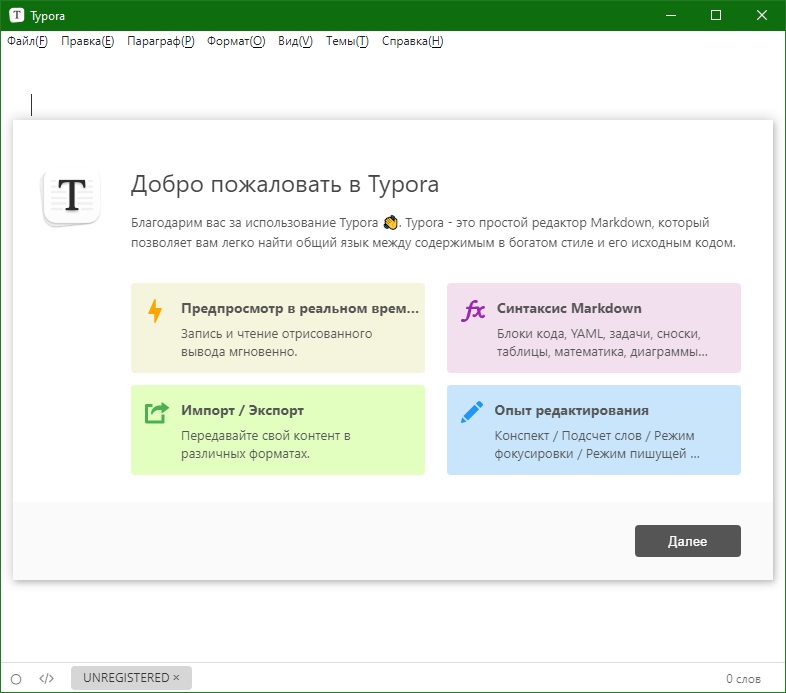The width and height of the screenshot is (786, 693).
Task: Click the blue pencil editing icon
Action: 471,412
